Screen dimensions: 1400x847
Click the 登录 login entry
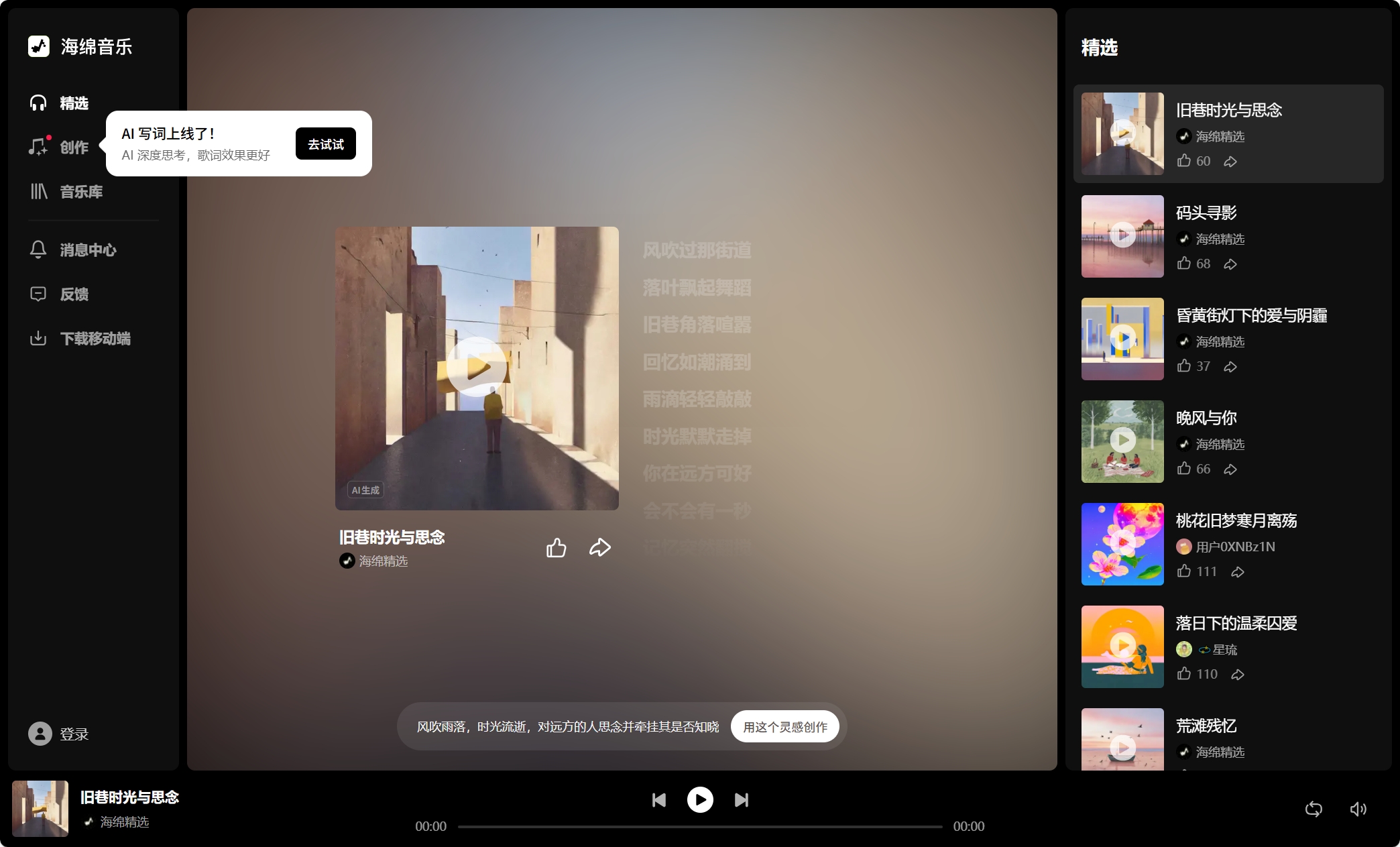tap(59, 734)
